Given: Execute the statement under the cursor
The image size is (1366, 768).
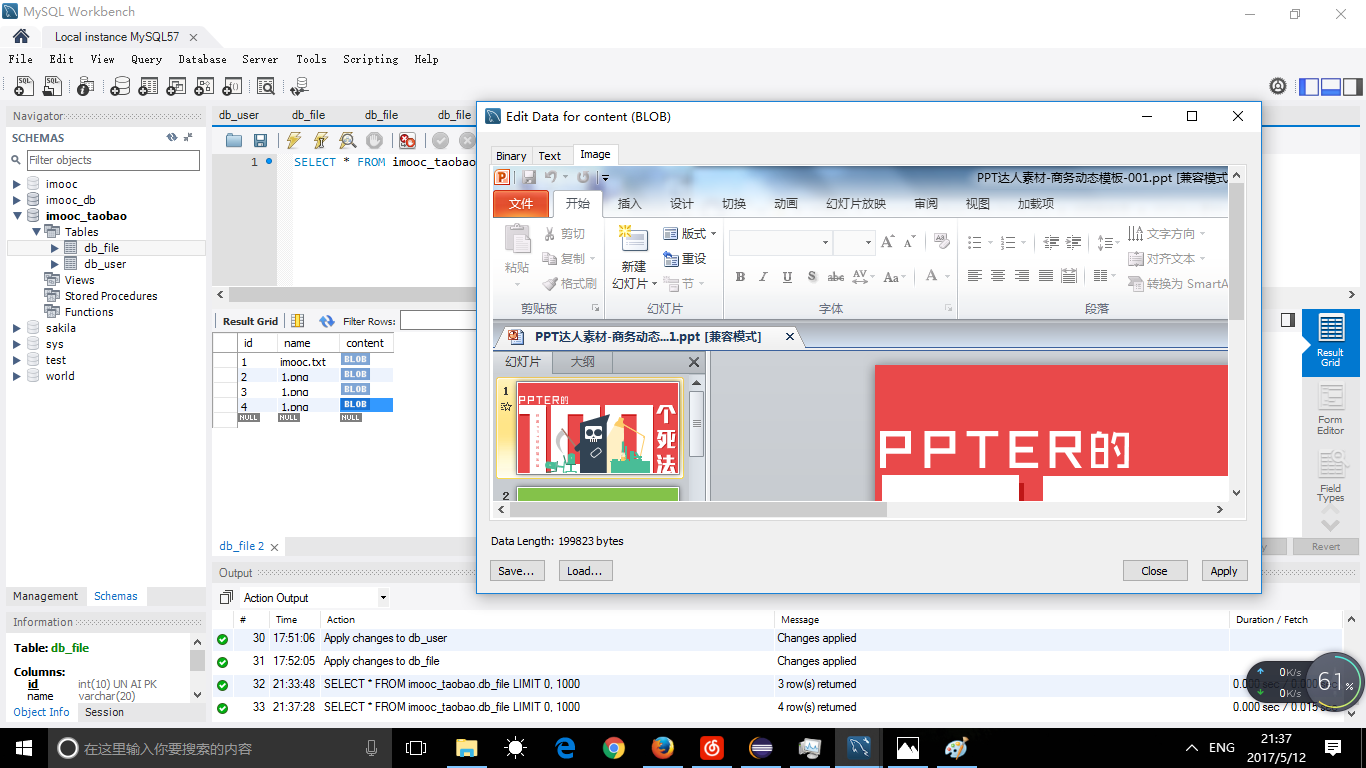Looking at the screenshot, I should tap(320, 141).
